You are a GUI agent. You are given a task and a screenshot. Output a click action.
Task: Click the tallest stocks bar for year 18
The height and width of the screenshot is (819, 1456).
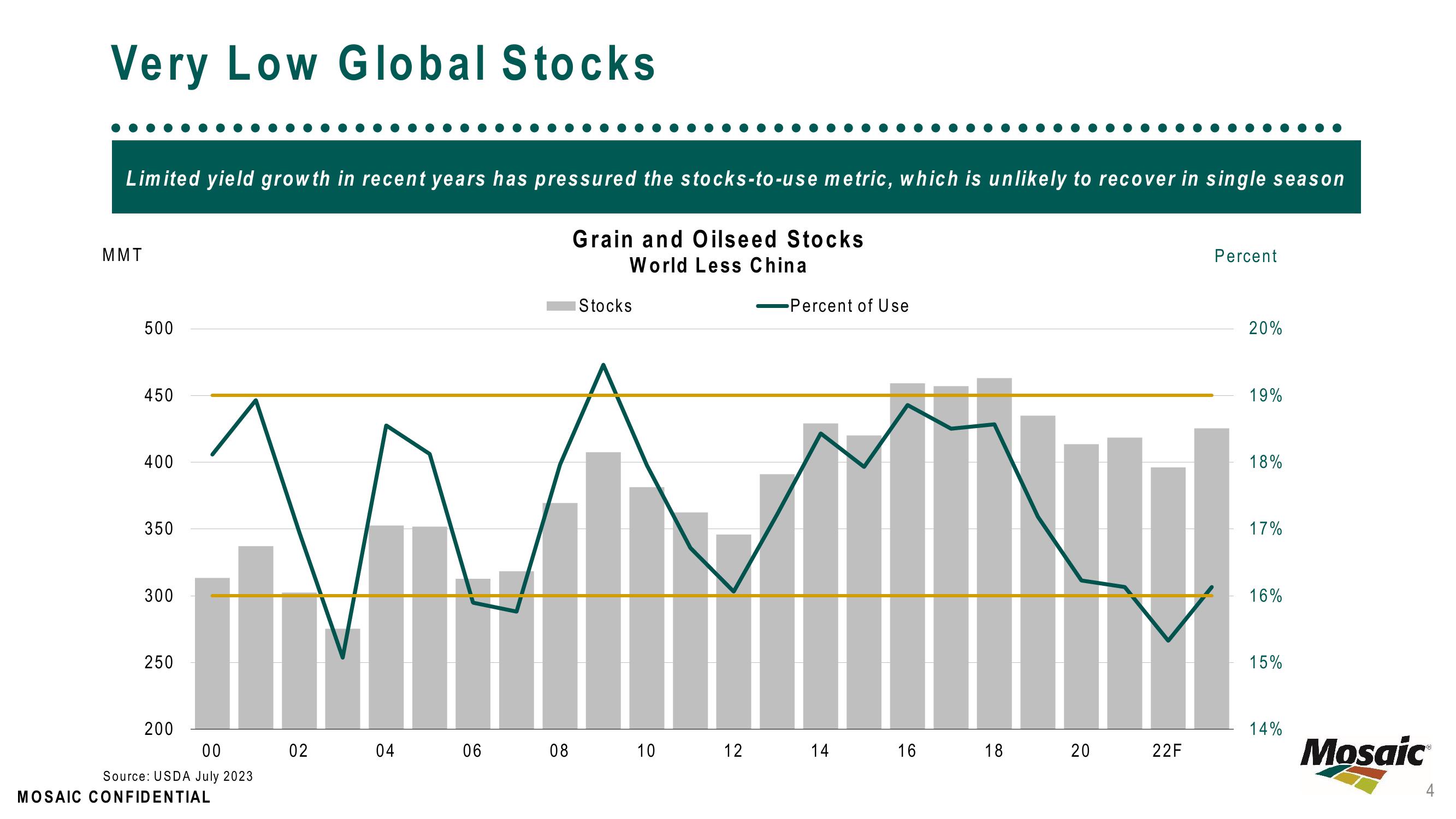click(994, 553)
